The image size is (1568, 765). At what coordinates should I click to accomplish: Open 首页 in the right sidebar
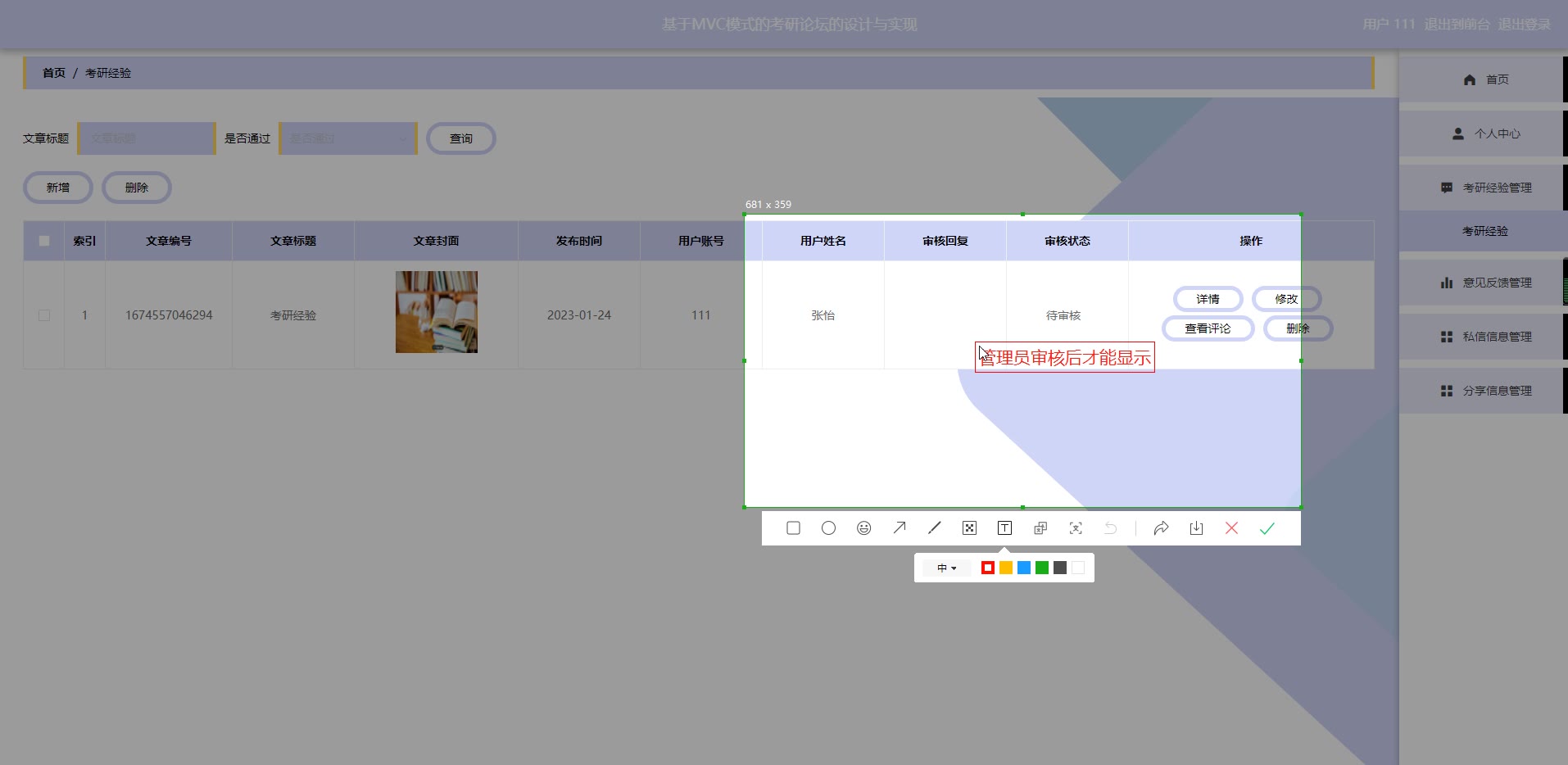(x=1482, y=79)
